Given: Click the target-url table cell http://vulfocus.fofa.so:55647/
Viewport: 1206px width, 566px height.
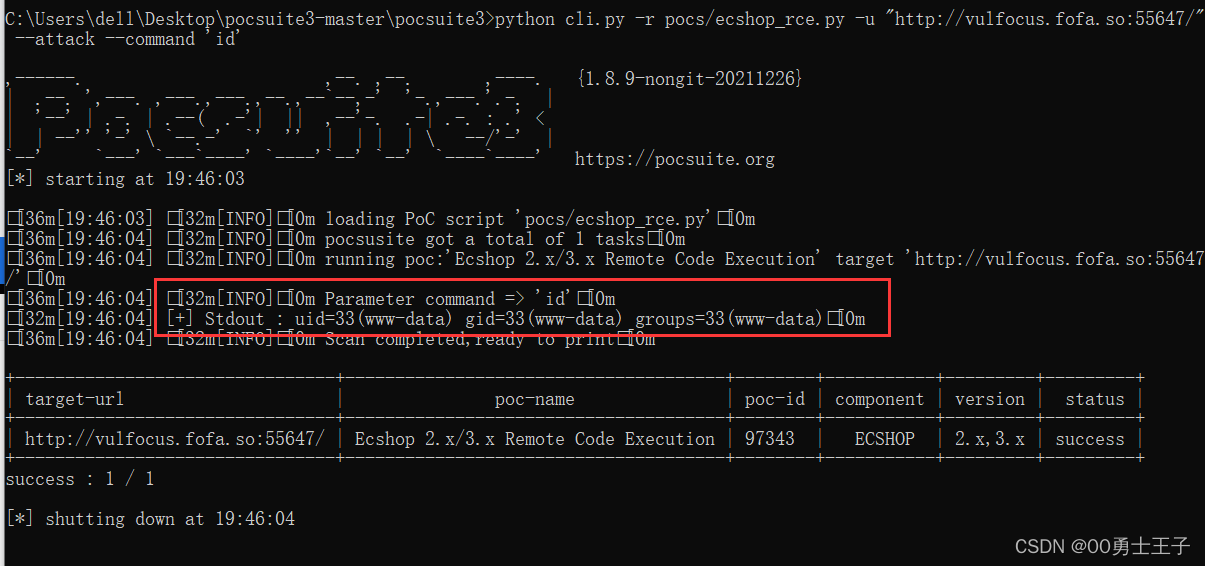Looking at the screenshot, I should (x=175, y=439).
